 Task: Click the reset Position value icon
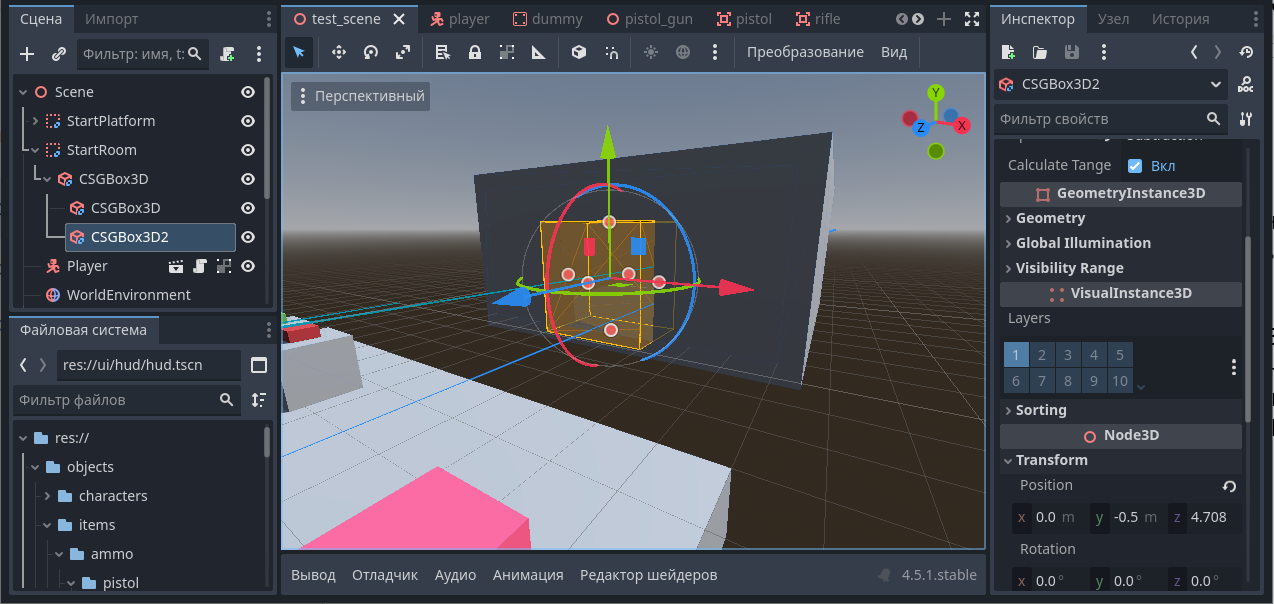1229,486
